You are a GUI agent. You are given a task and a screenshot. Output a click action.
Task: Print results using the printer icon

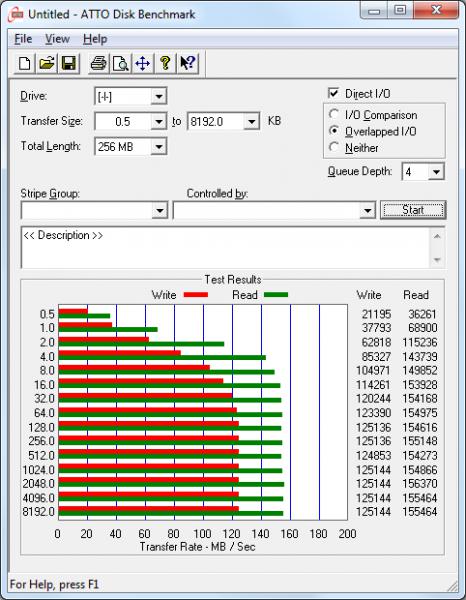[98, 63]
